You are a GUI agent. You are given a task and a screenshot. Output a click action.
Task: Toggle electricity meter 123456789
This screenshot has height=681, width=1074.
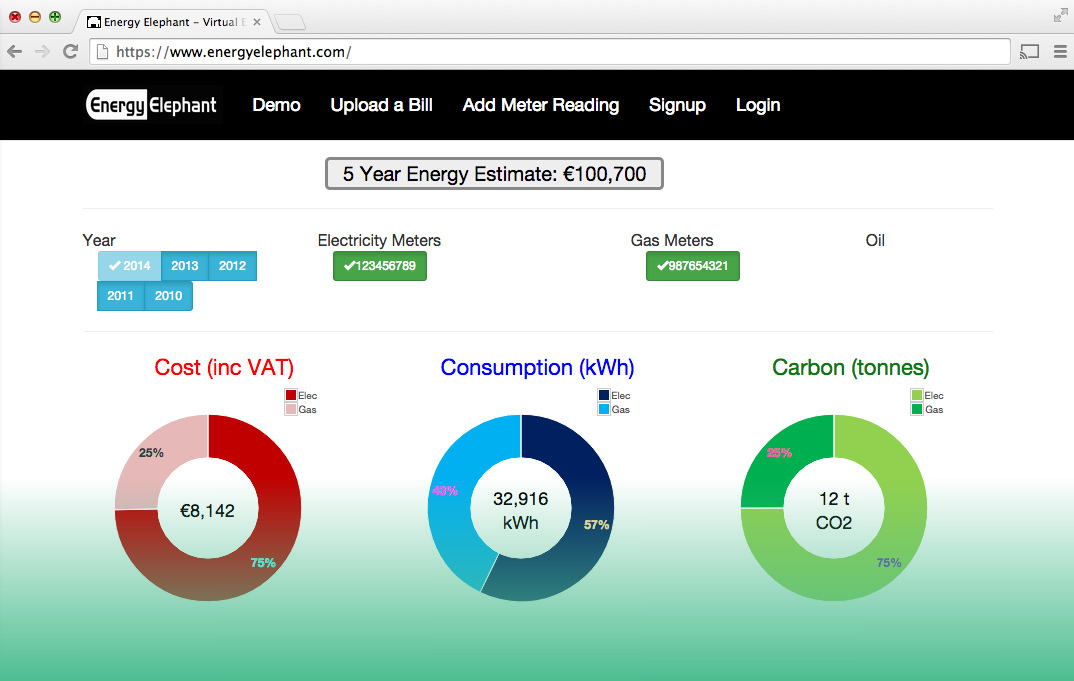click(x=379, y=266)
